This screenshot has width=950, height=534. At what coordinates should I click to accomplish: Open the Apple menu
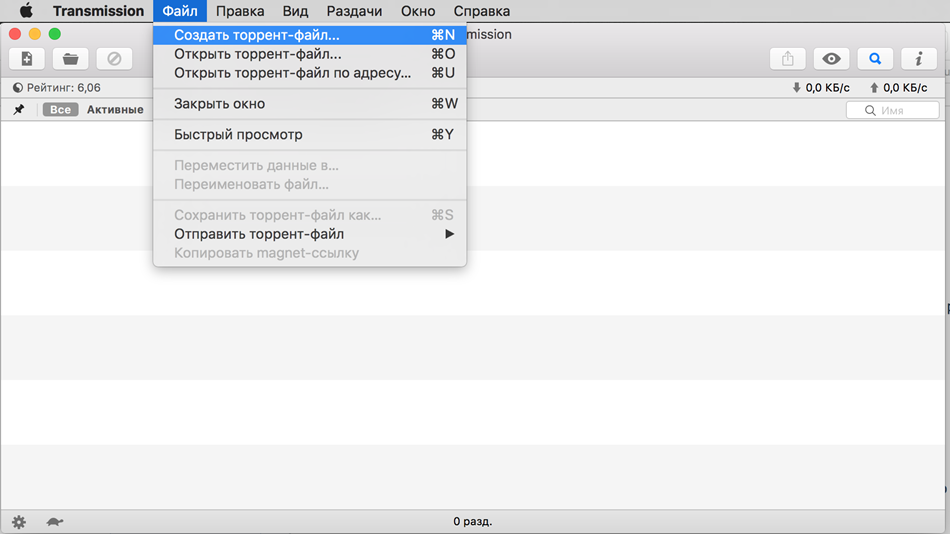click(26, 11)
